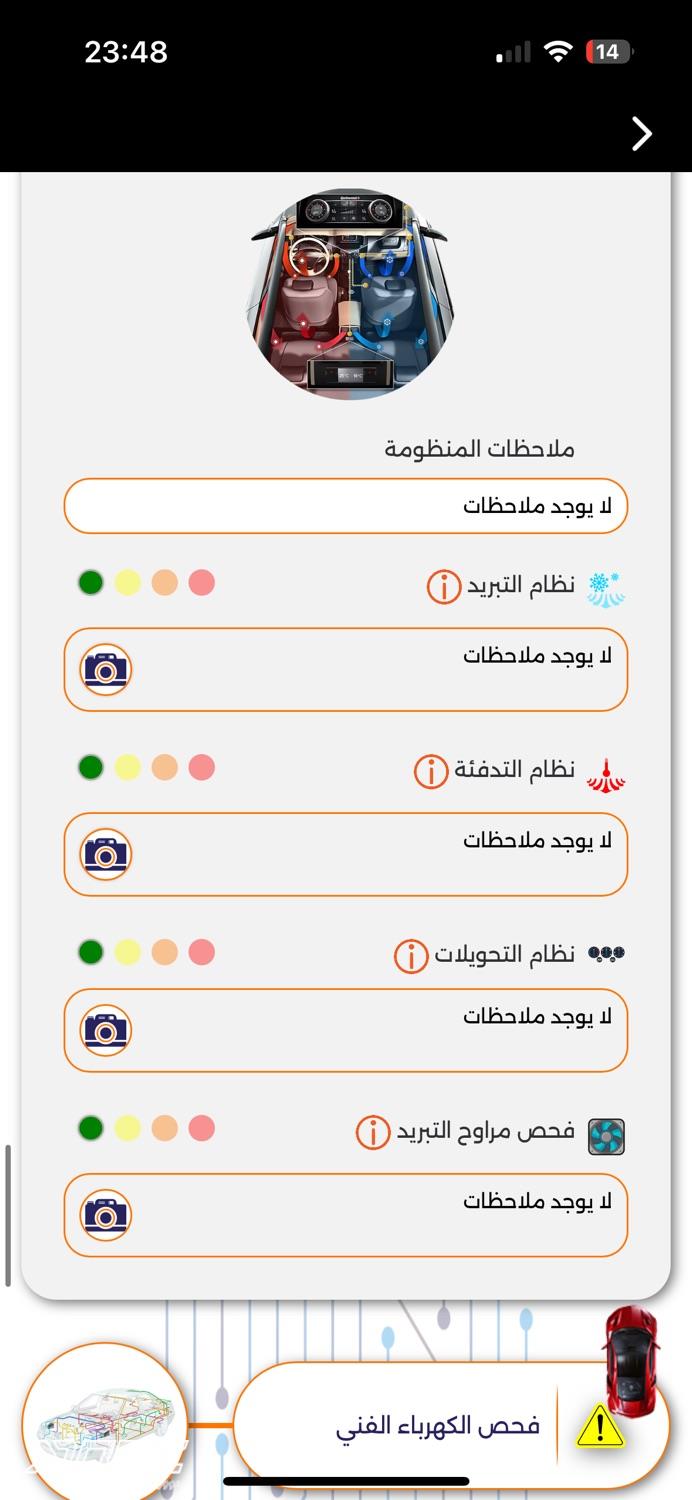Expand فحص الكهرباء الفني section
This screenshot has height=1500, width=692.
click(x=438, y=1426)
